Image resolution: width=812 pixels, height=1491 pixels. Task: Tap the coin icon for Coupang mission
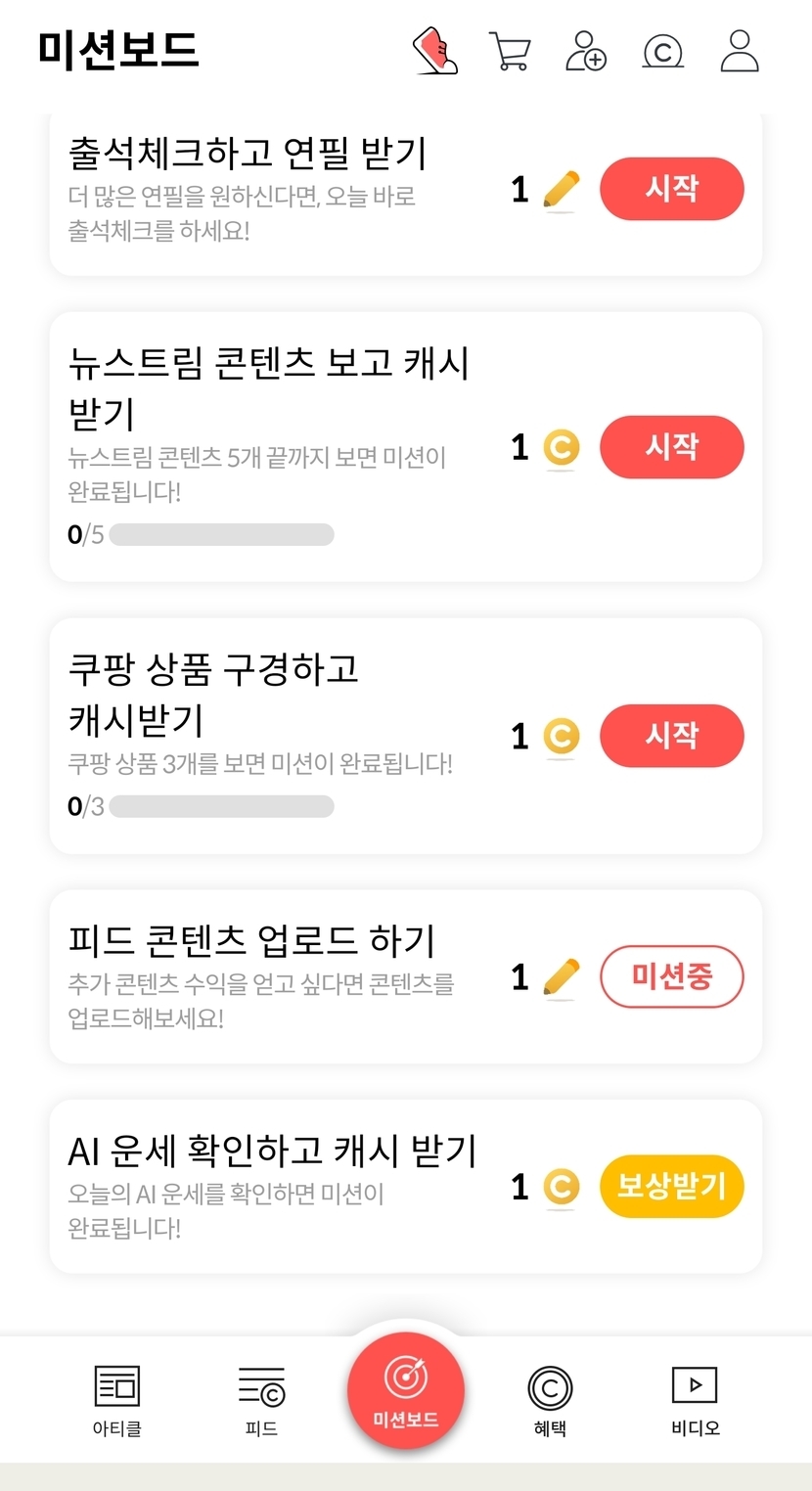point(561,737)
